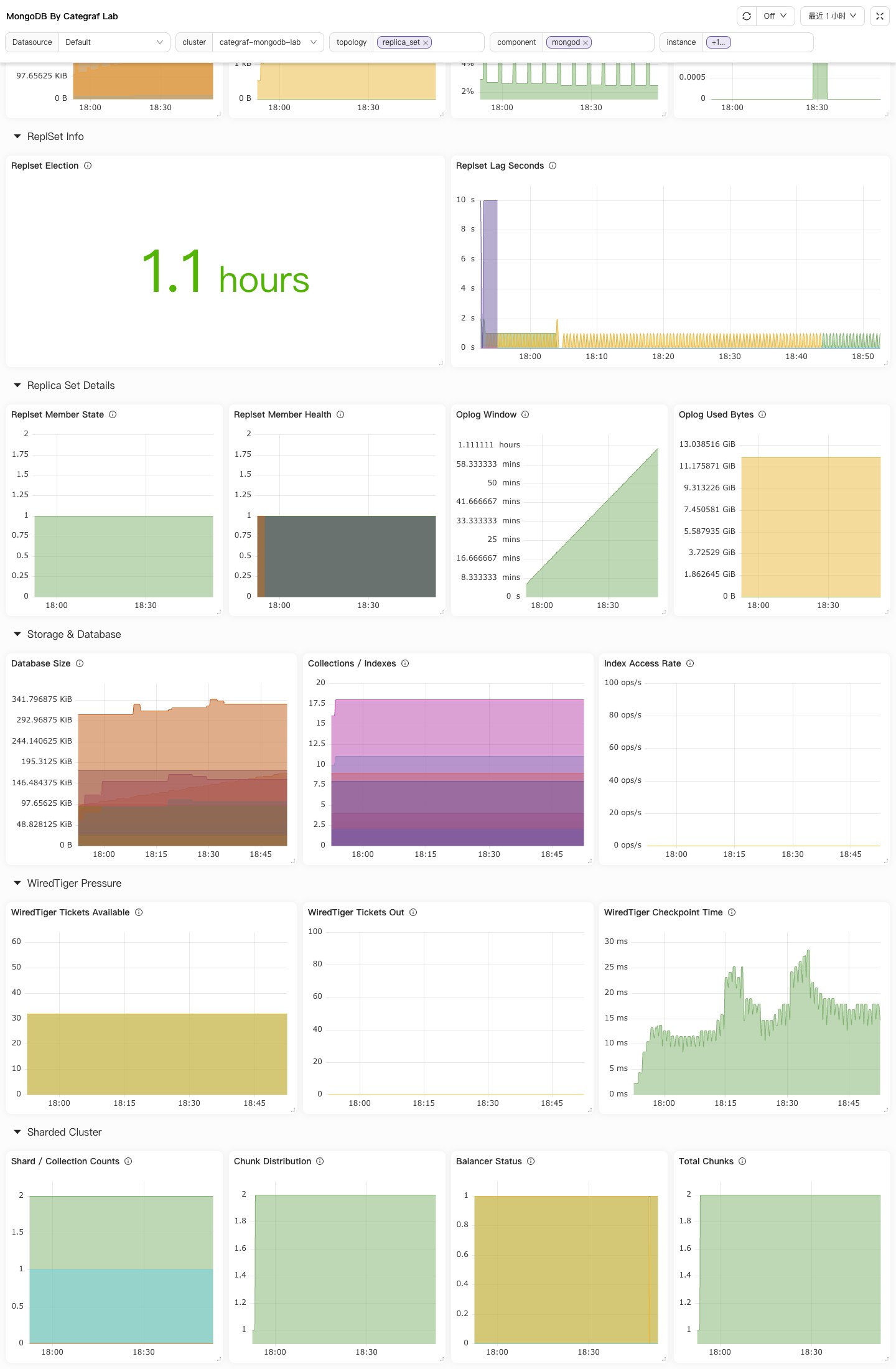The width and height of the screenshot is (896, 1369).
Task: Remove the mongod component tag
Action: tap(586, 43)
